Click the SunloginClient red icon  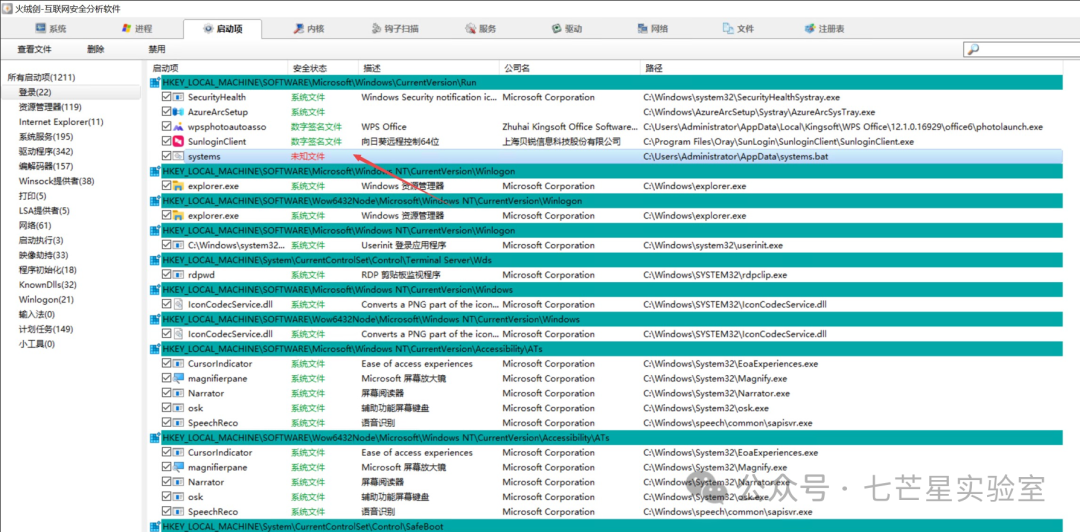click(x=178, y=142)
